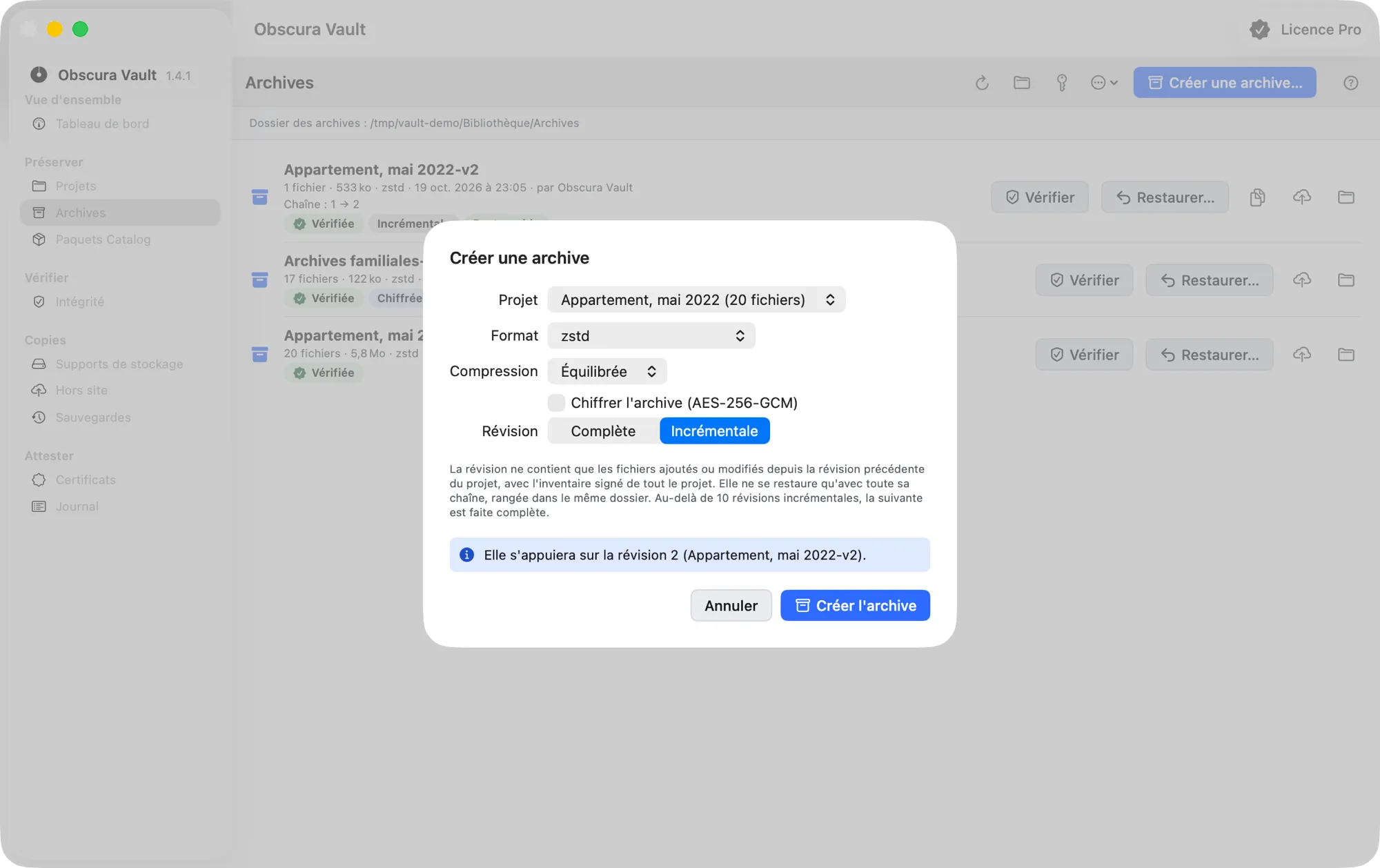The height and width of the screenshot is (868, 1380).
Task: Reveal folder icon for Appartement, mai 2022-v2
Action: 1346,197
